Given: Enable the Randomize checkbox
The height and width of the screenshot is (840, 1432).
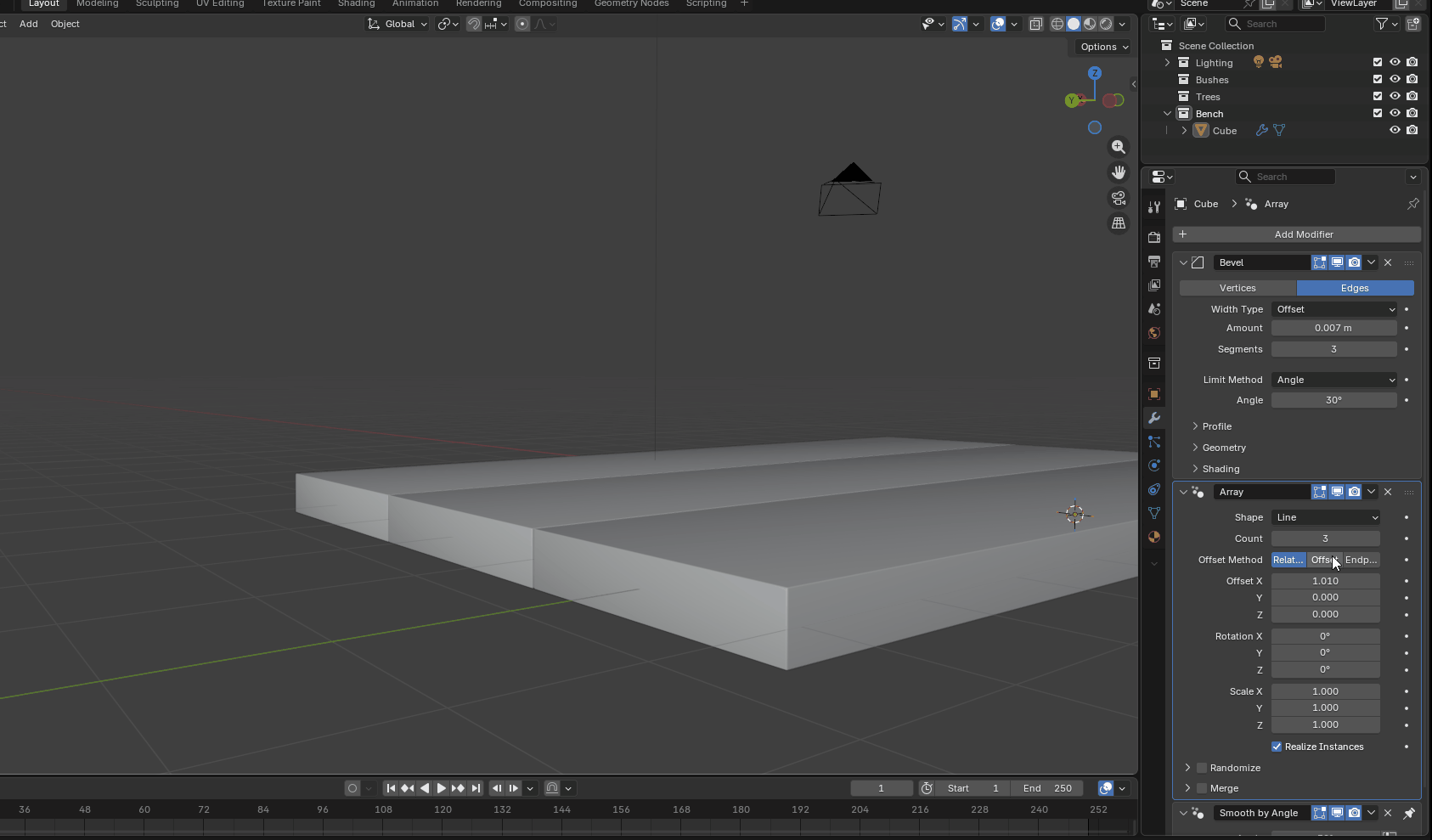Looking at the screenshot, I should (x=1202, y=768).
